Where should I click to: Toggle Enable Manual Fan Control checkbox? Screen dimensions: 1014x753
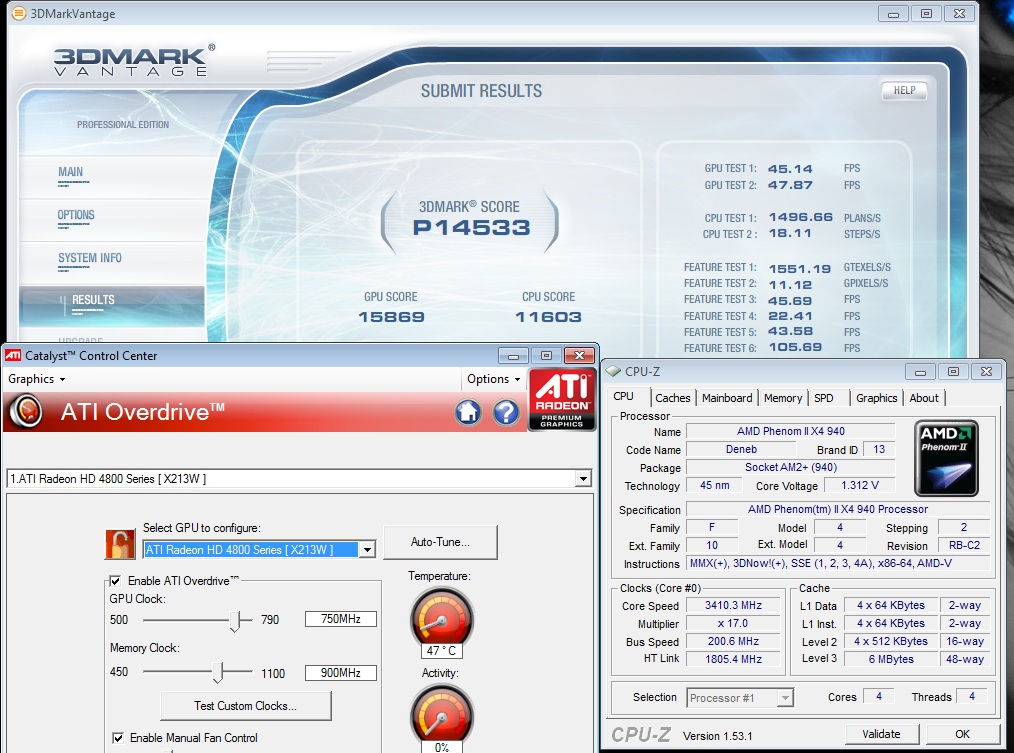tap(118, 737)
